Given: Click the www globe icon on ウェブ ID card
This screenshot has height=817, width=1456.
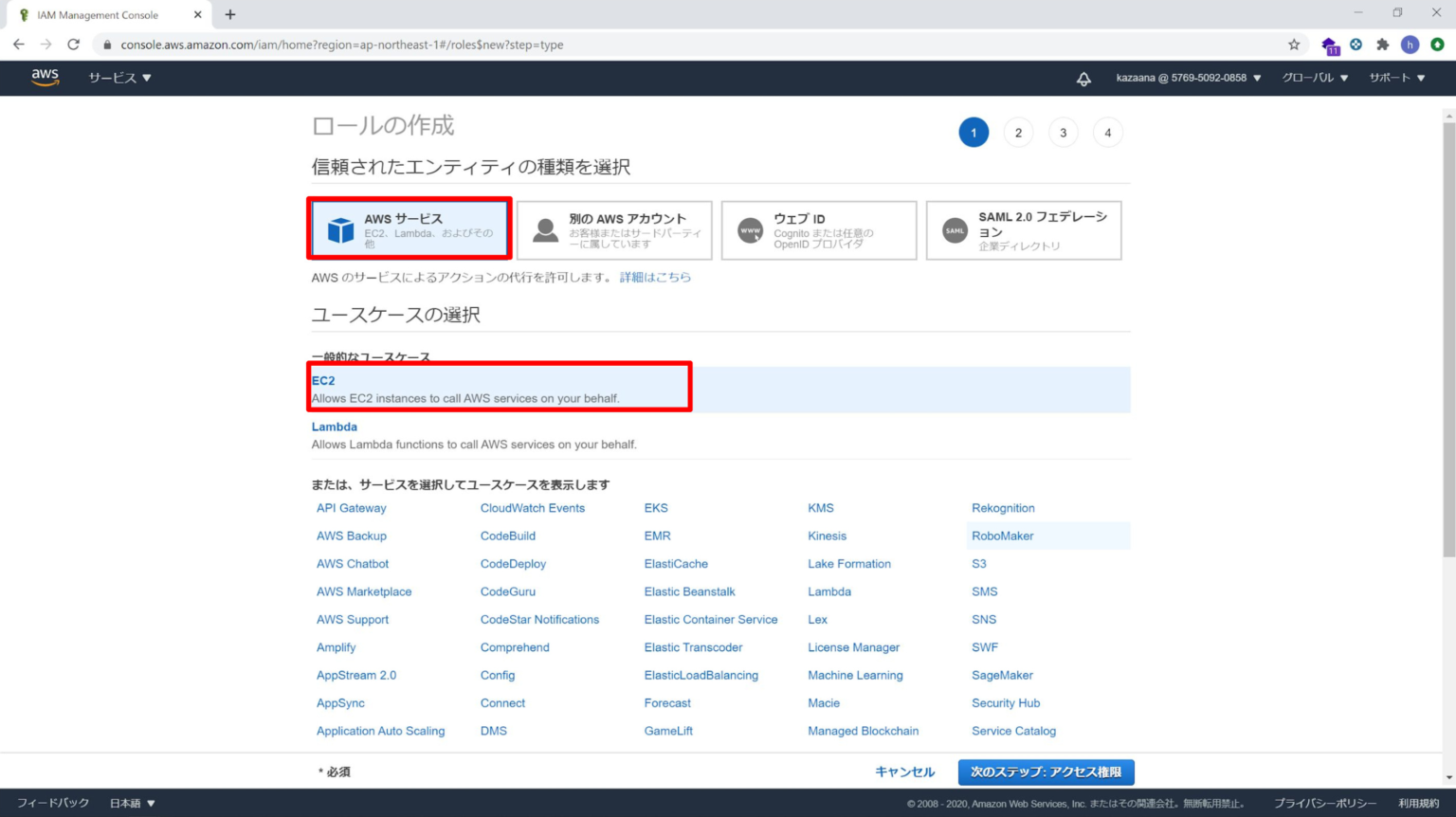Looking at the screenshot, I should pyautogui.click(x=750, y=227).
